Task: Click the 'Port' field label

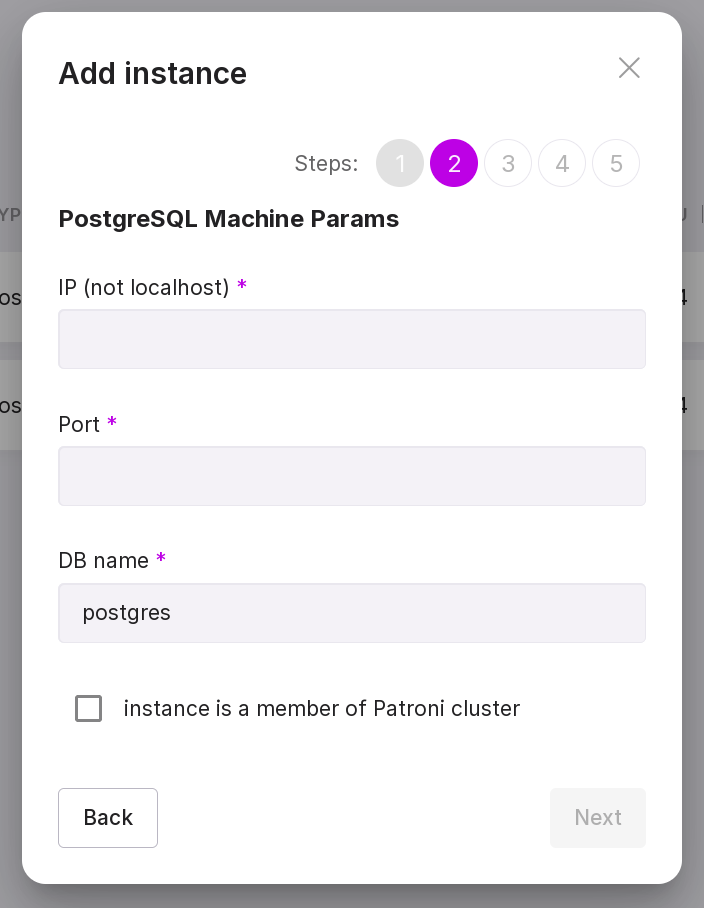Action: point(79,425)
